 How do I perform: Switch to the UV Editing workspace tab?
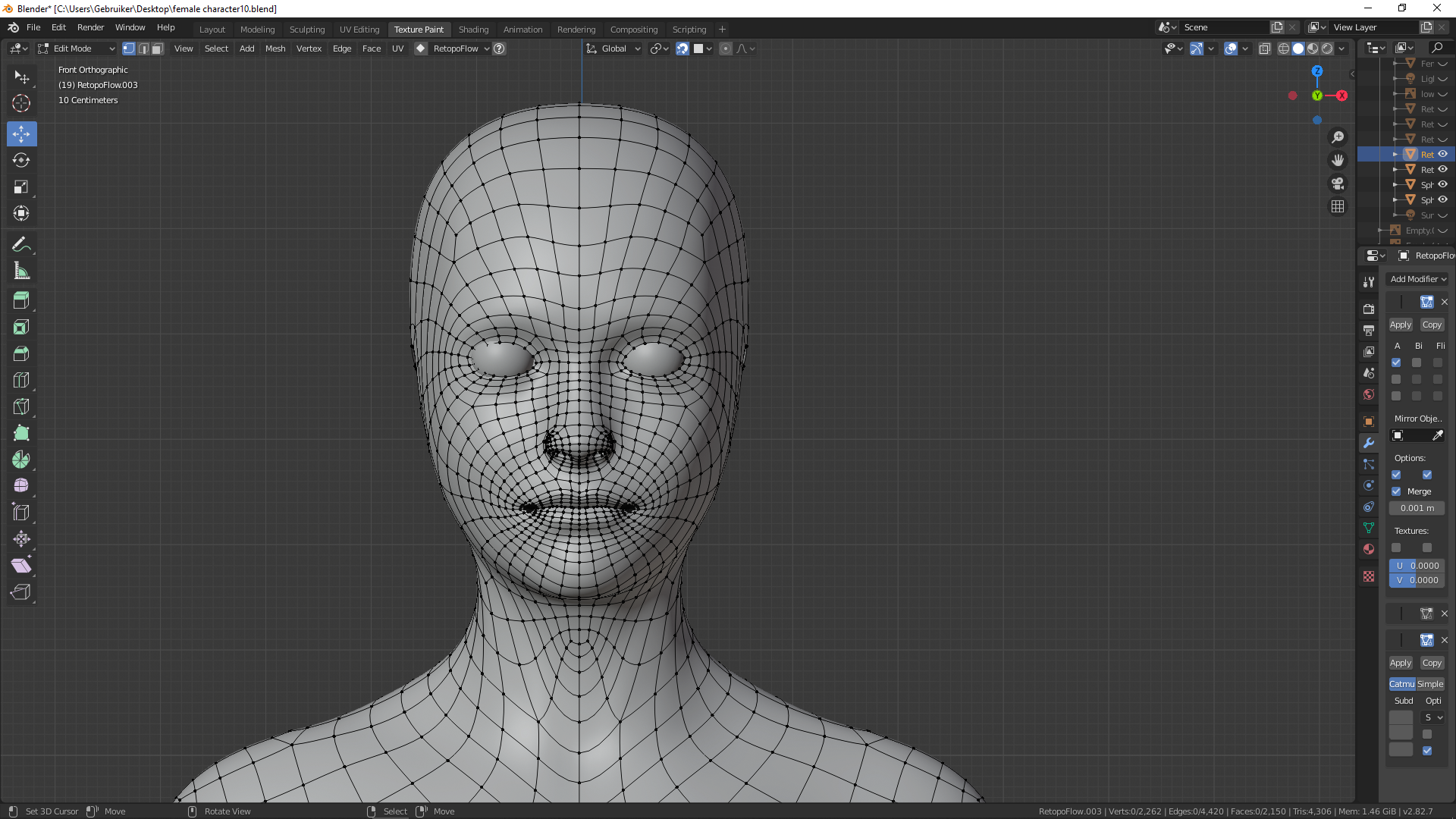pyautogui.click(x=359, y=30)
